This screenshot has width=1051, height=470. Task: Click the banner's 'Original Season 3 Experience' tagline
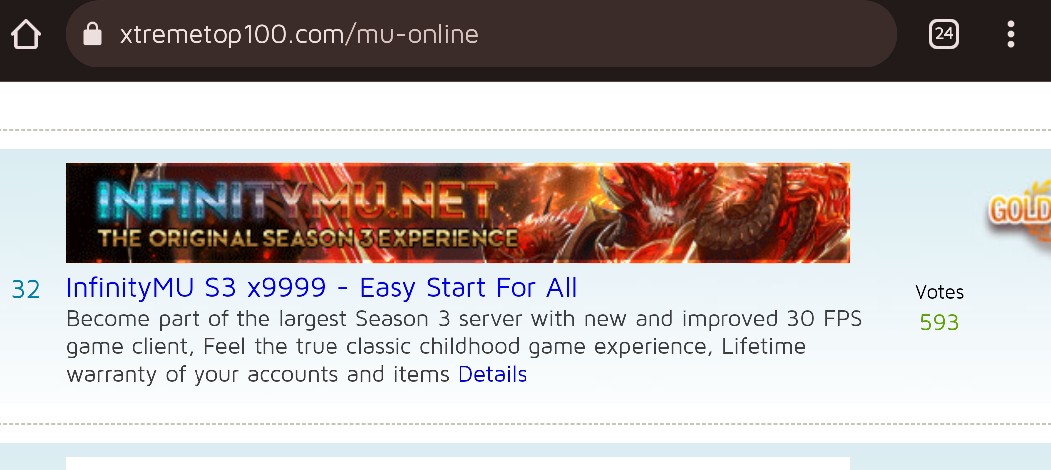pyautogui.click(x=307, y=238)
